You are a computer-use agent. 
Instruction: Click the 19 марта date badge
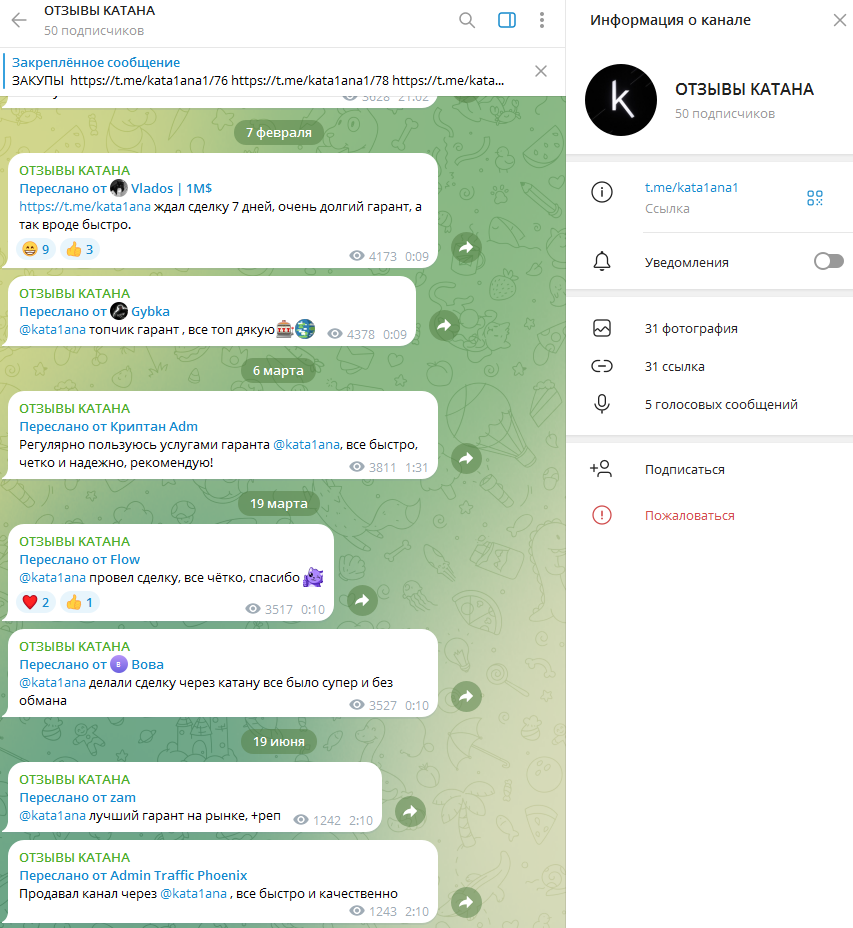279,504
